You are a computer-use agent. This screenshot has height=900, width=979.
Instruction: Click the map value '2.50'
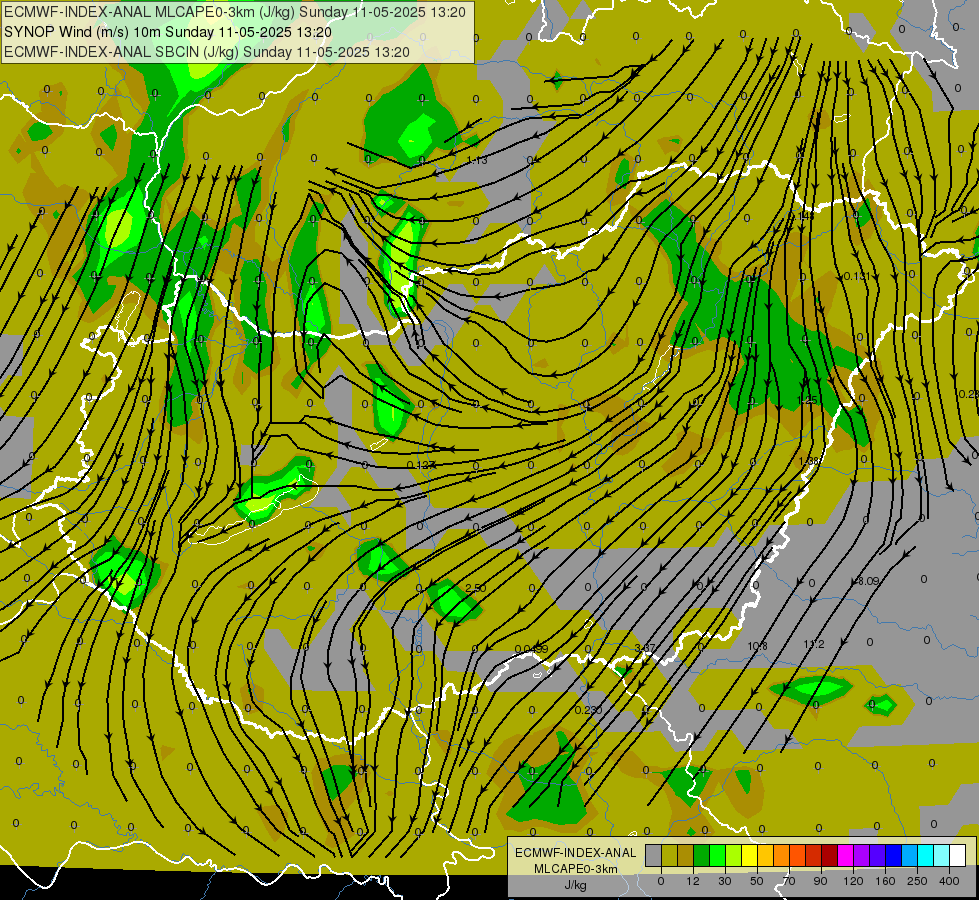click(x=476, y=588)
